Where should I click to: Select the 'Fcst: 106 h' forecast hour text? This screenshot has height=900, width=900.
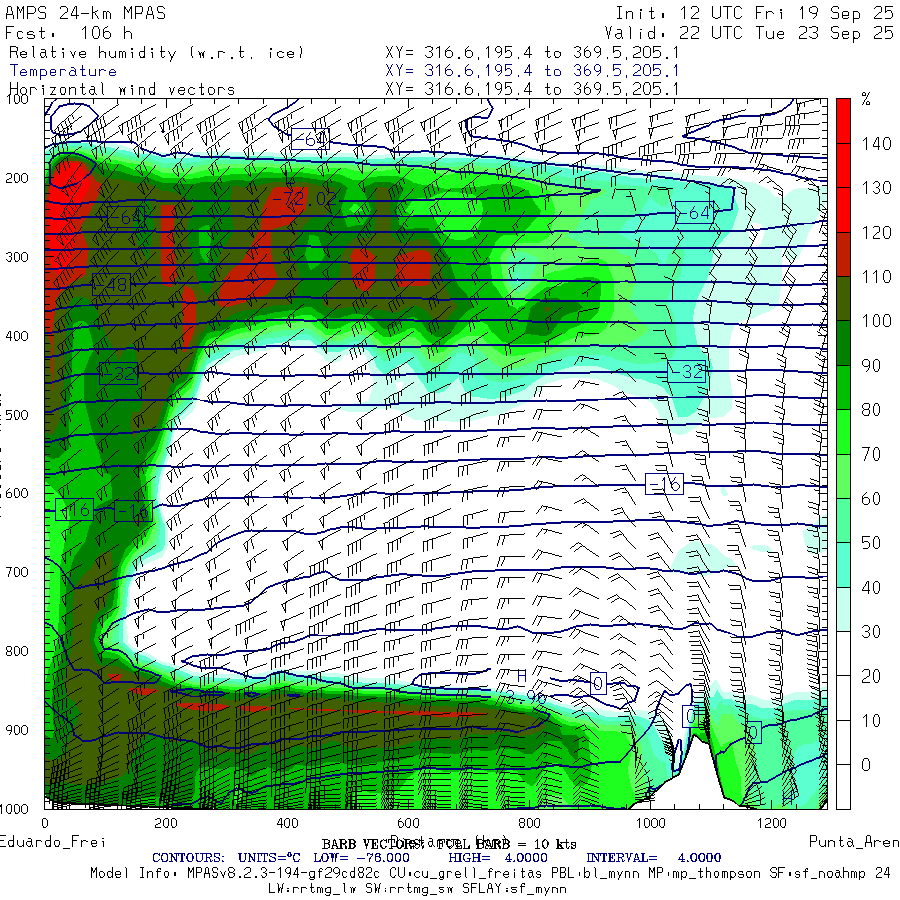pyautogui.click(x=69, y=33)
